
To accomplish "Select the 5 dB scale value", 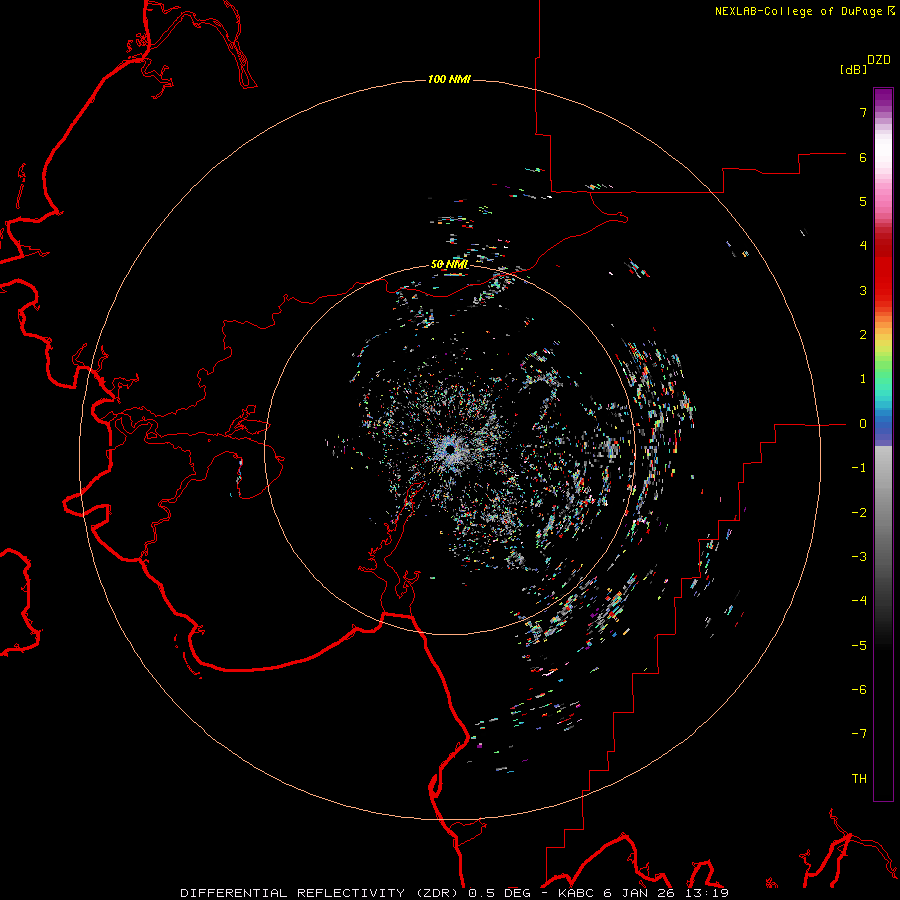I will tap(863, 201).
